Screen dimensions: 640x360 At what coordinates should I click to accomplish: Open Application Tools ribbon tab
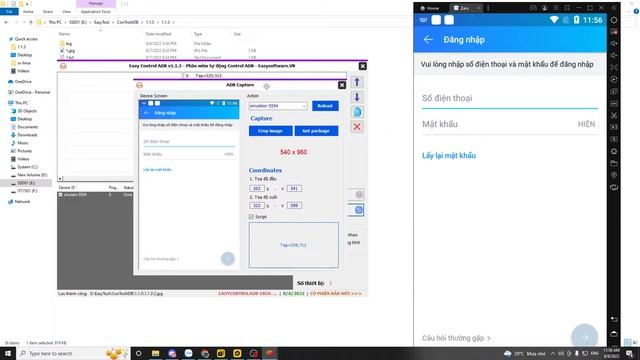point(96,12)
